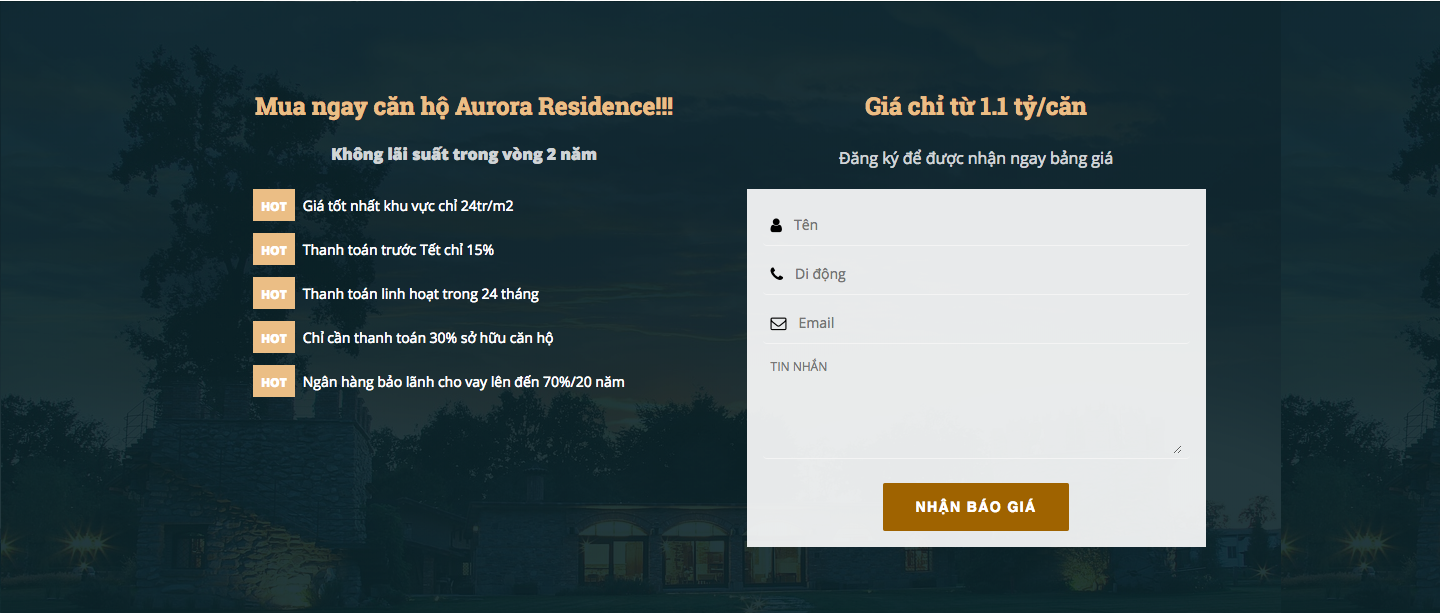
Task: Click the person icon beside the Tên field
Action: [x=776, y=225]
